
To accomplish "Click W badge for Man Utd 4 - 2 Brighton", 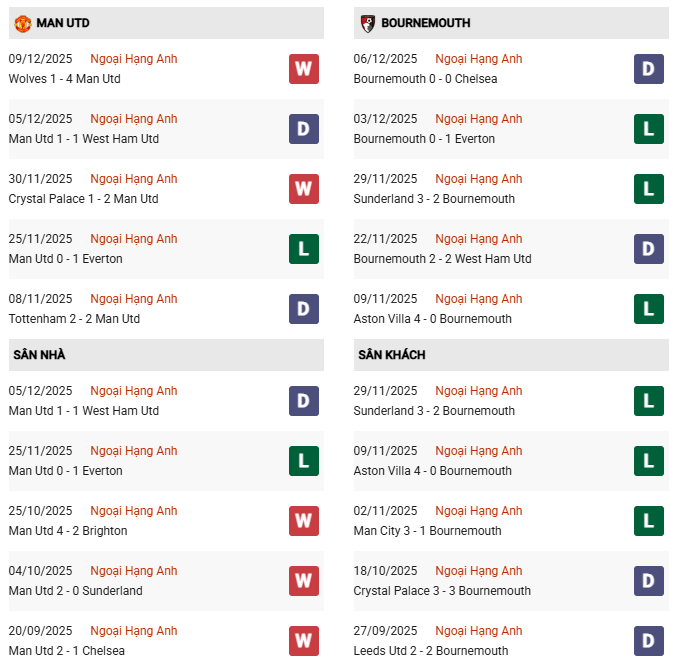I will point(304,521).
